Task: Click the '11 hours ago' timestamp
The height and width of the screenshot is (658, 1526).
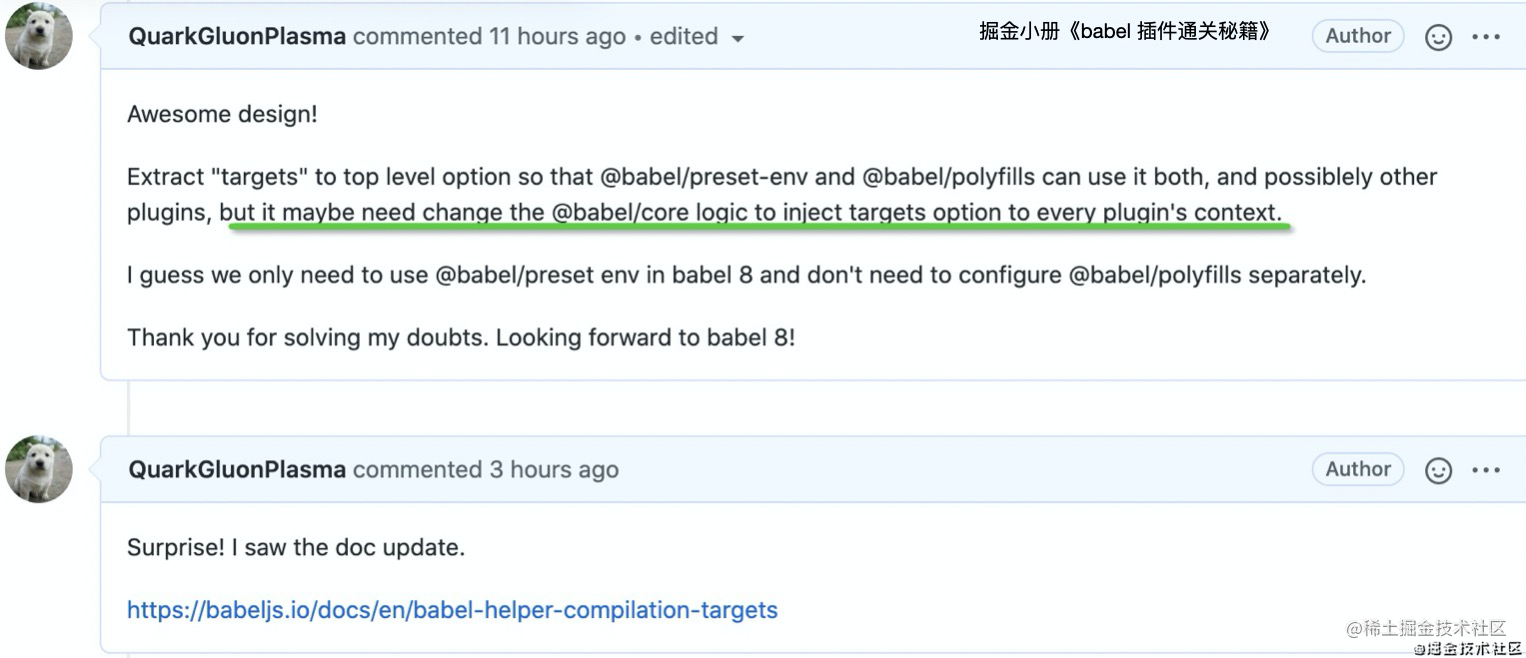Action: pyautogui.click(x=557, y=36)
